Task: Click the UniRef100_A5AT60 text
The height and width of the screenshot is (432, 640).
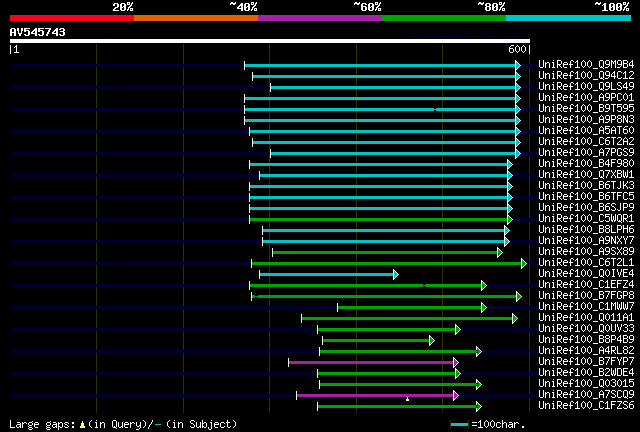Action: tap(586, 130)
